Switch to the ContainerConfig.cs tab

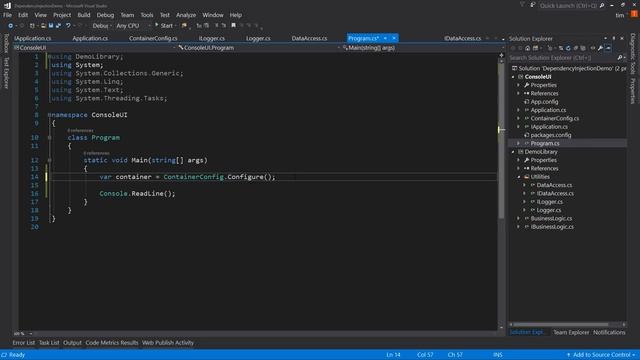pos(153,38)
